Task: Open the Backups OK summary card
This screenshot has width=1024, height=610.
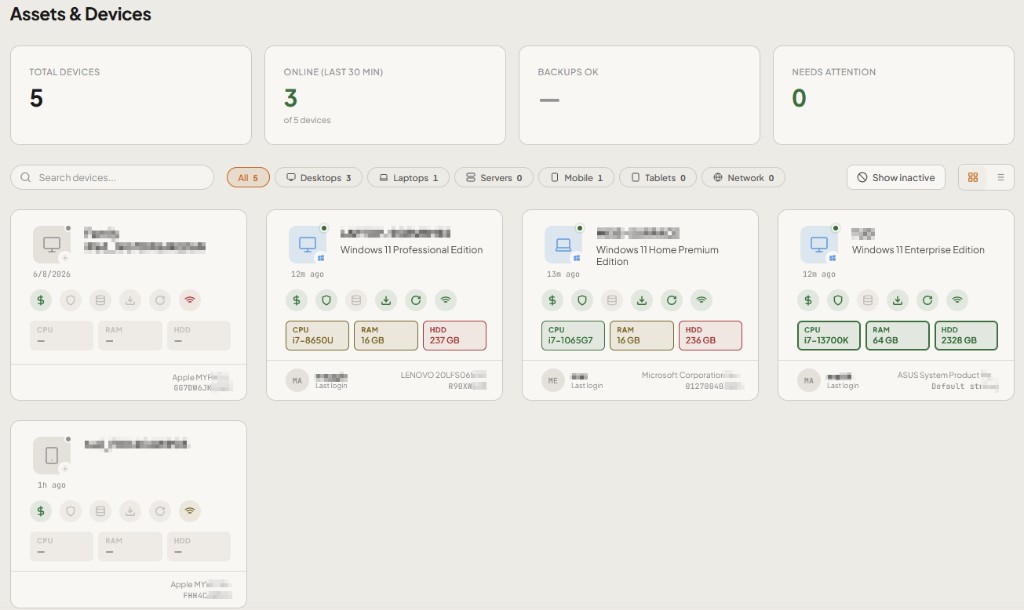Action: [639, 95]
